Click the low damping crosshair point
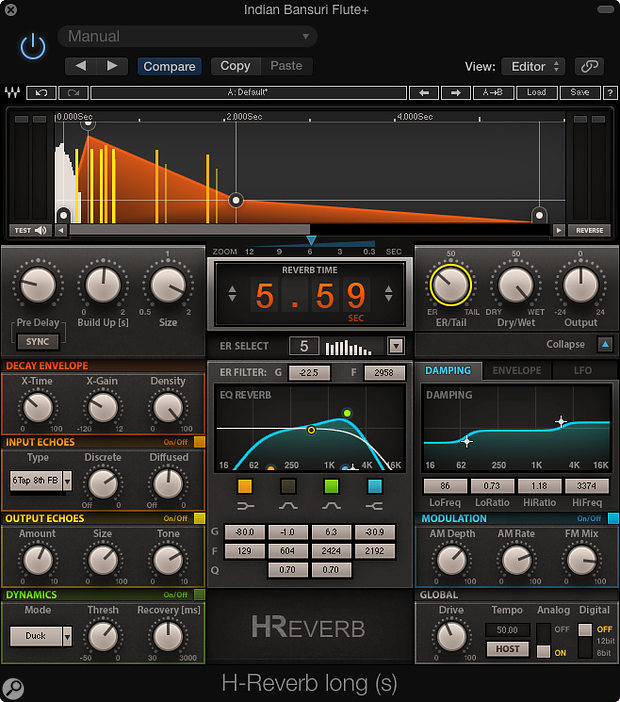 [x=466, y=441]
